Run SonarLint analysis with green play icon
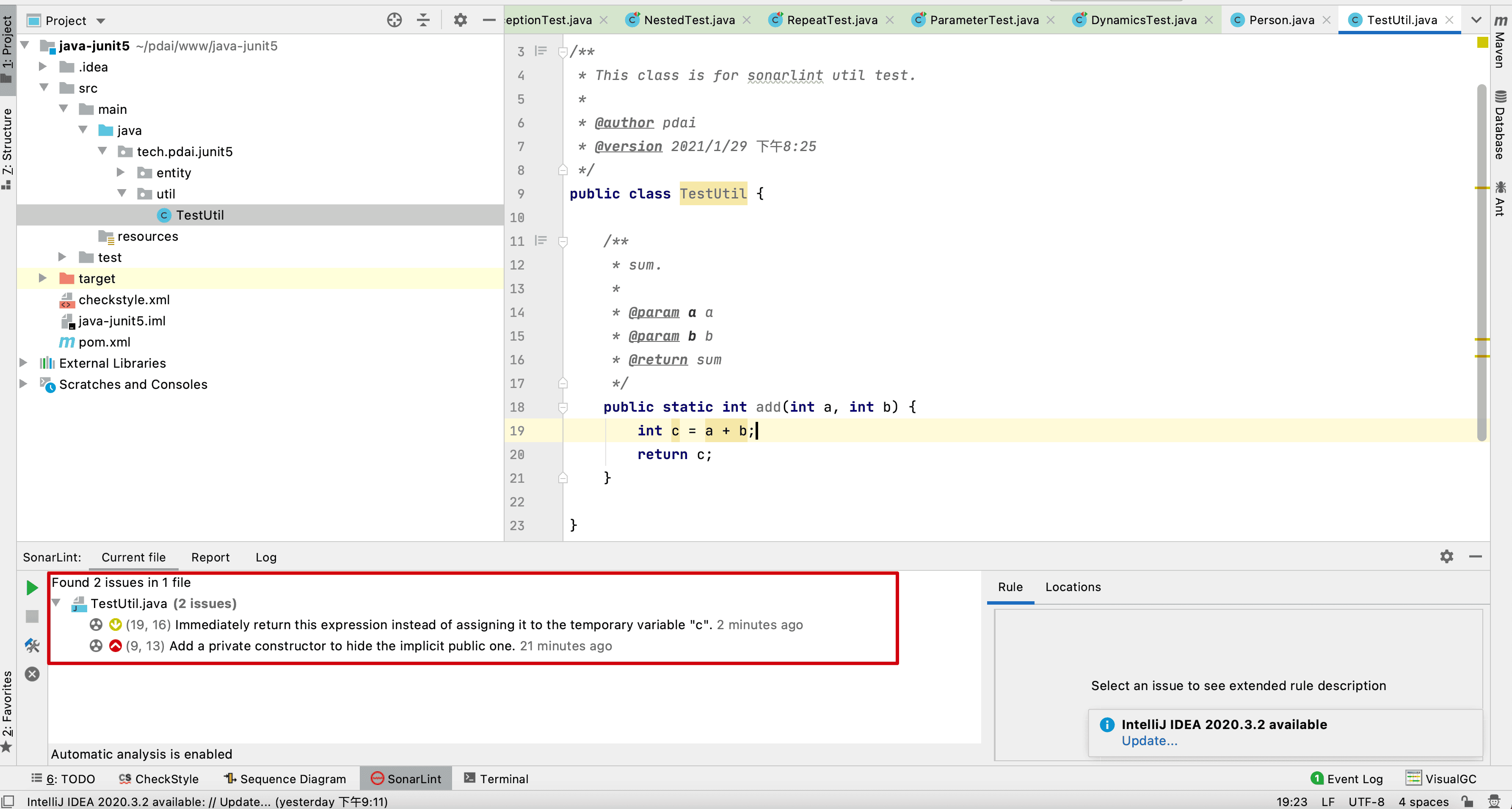Viewport: 1512px width, 809px height. coord(32,587)
